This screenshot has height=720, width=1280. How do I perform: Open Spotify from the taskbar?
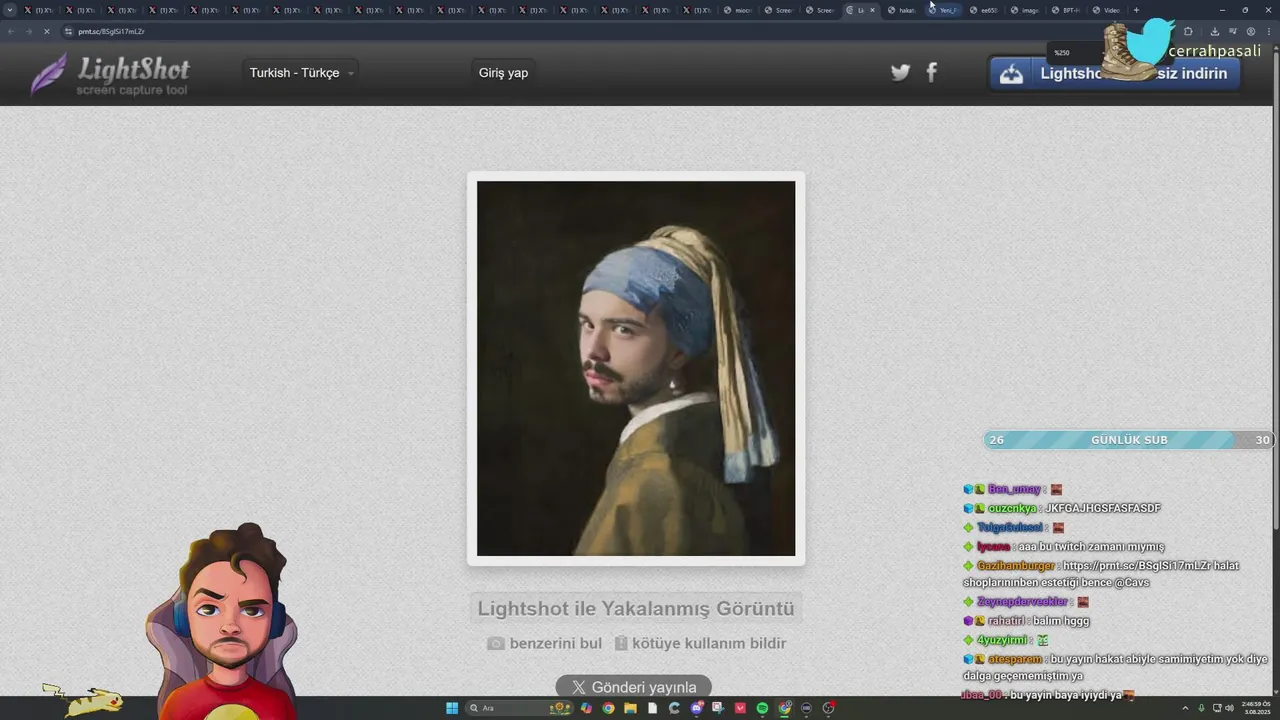762,708
